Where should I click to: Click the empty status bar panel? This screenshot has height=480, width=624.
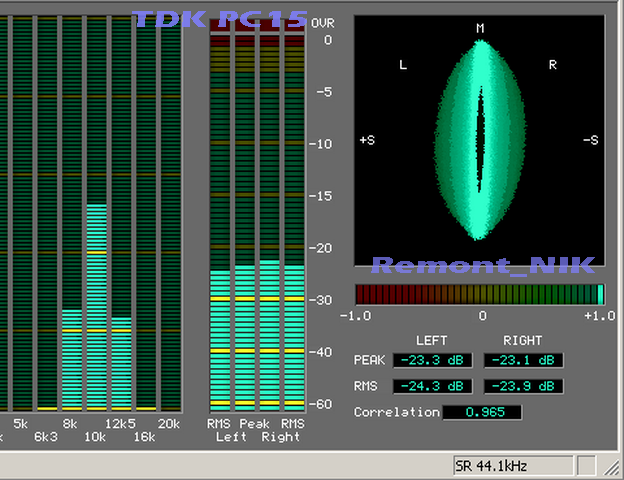point(586,466)
